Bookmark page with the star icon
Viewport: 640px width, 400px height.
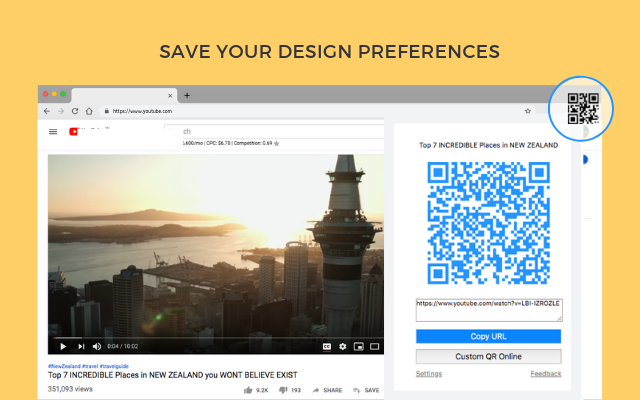(x=527, y=111)
